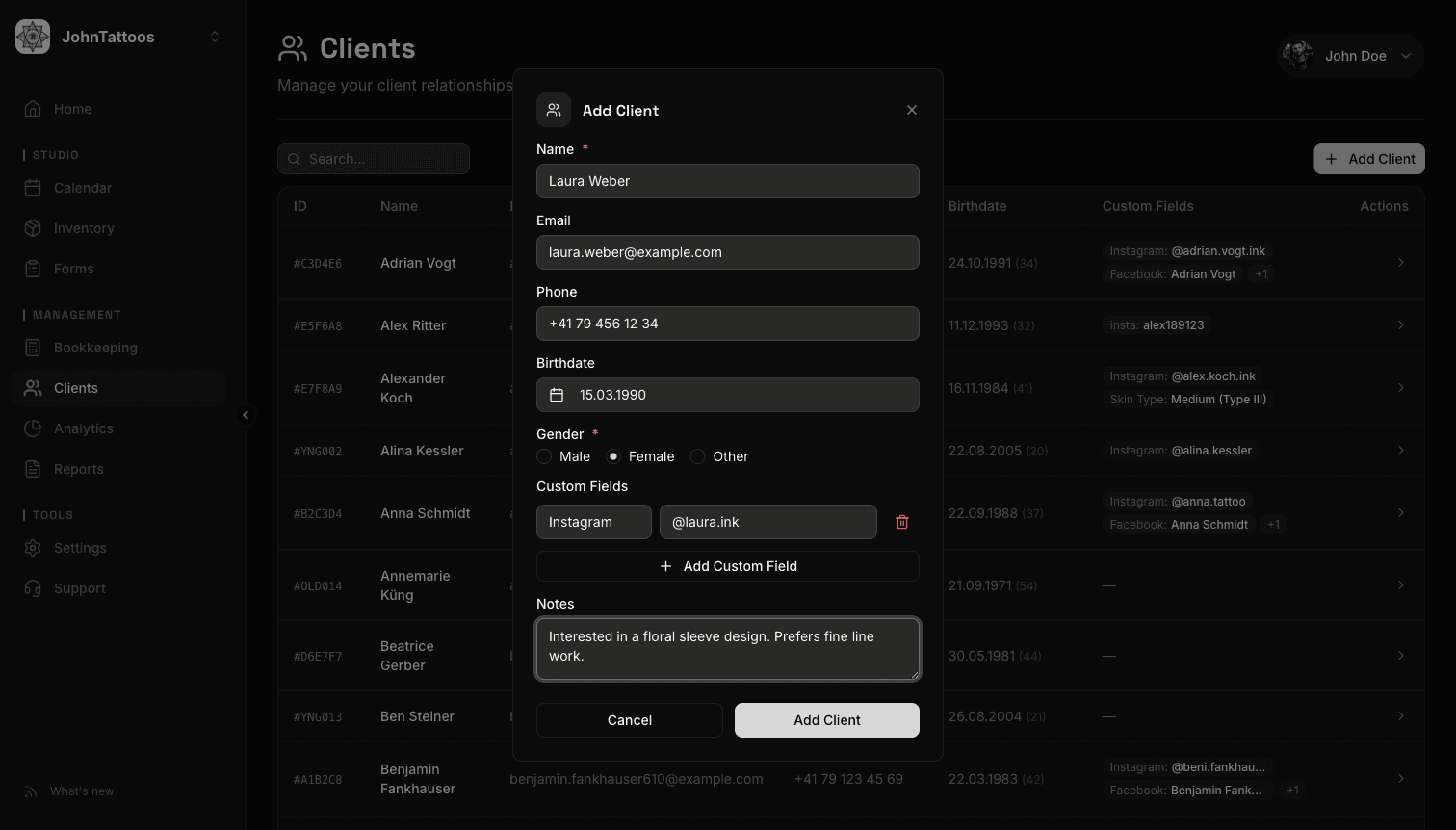Click the Cancel button in the dialog
Image resolution: width=1456 pixels, height=830 pixels.
pos(629,719)
